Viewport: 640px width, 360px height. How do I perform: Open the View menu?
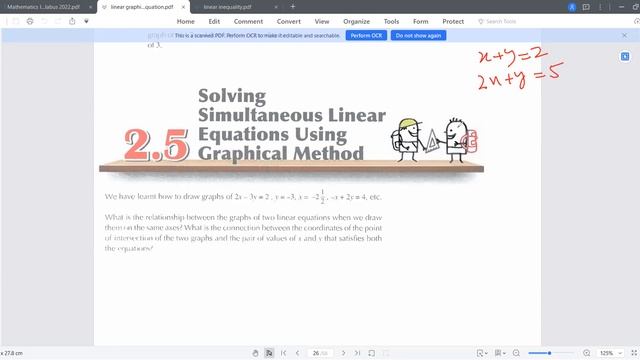(322, 21)
